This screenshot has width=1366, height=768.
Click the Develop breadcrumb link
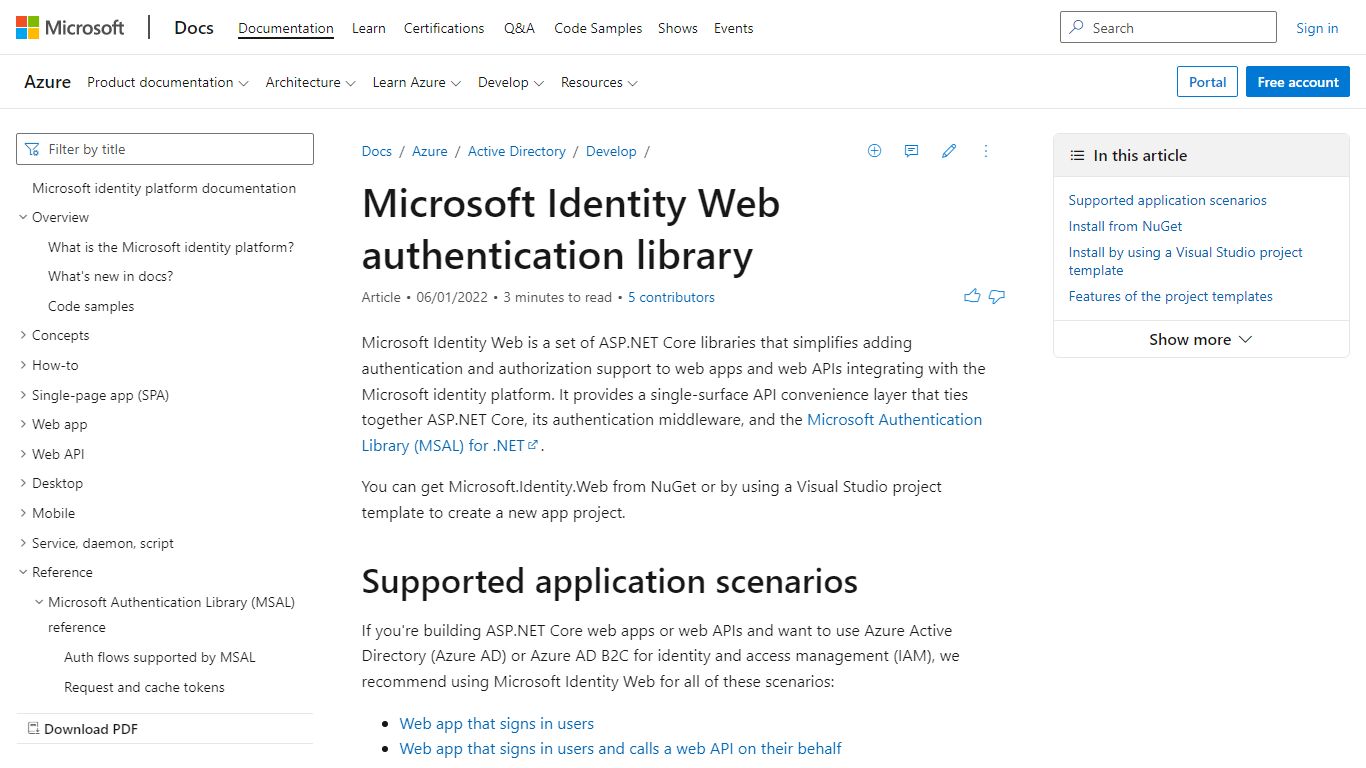611,151
